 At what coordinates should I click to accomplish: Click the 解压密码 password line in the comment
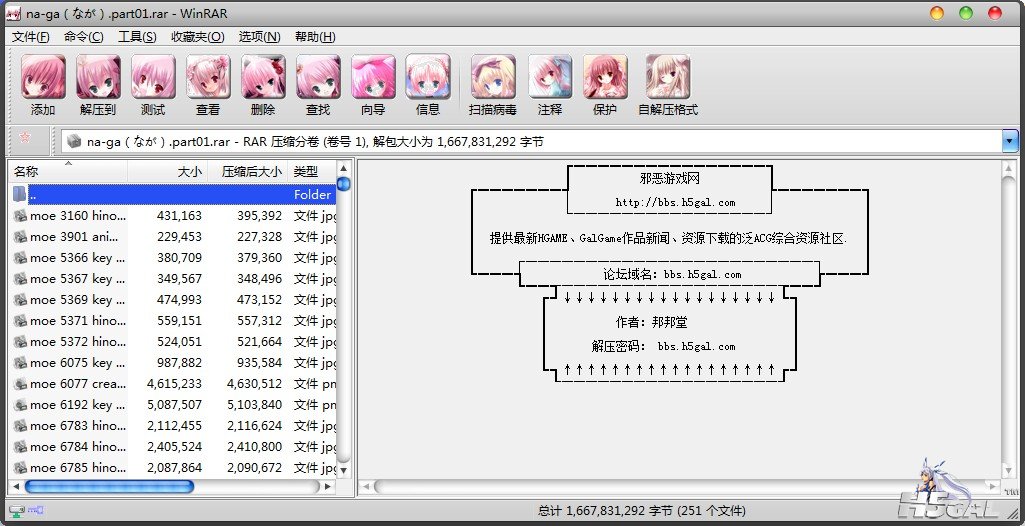[x=664, y=346]
